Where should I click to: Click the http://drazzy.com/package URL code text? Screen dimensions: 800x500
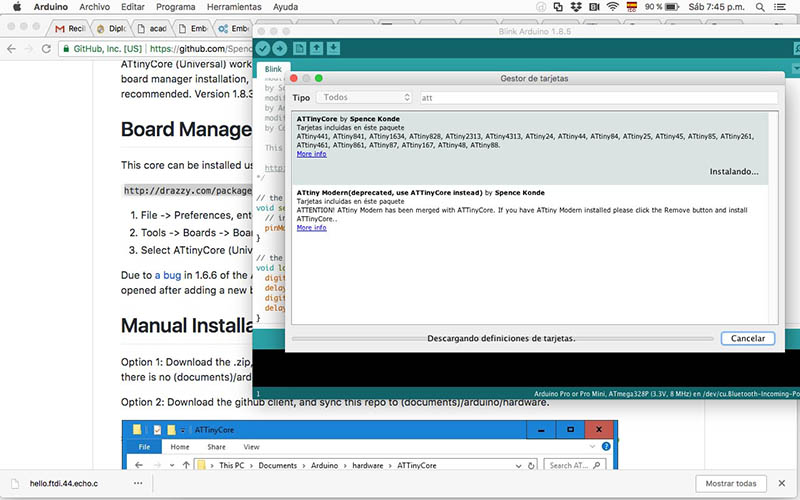pos(188,190)
